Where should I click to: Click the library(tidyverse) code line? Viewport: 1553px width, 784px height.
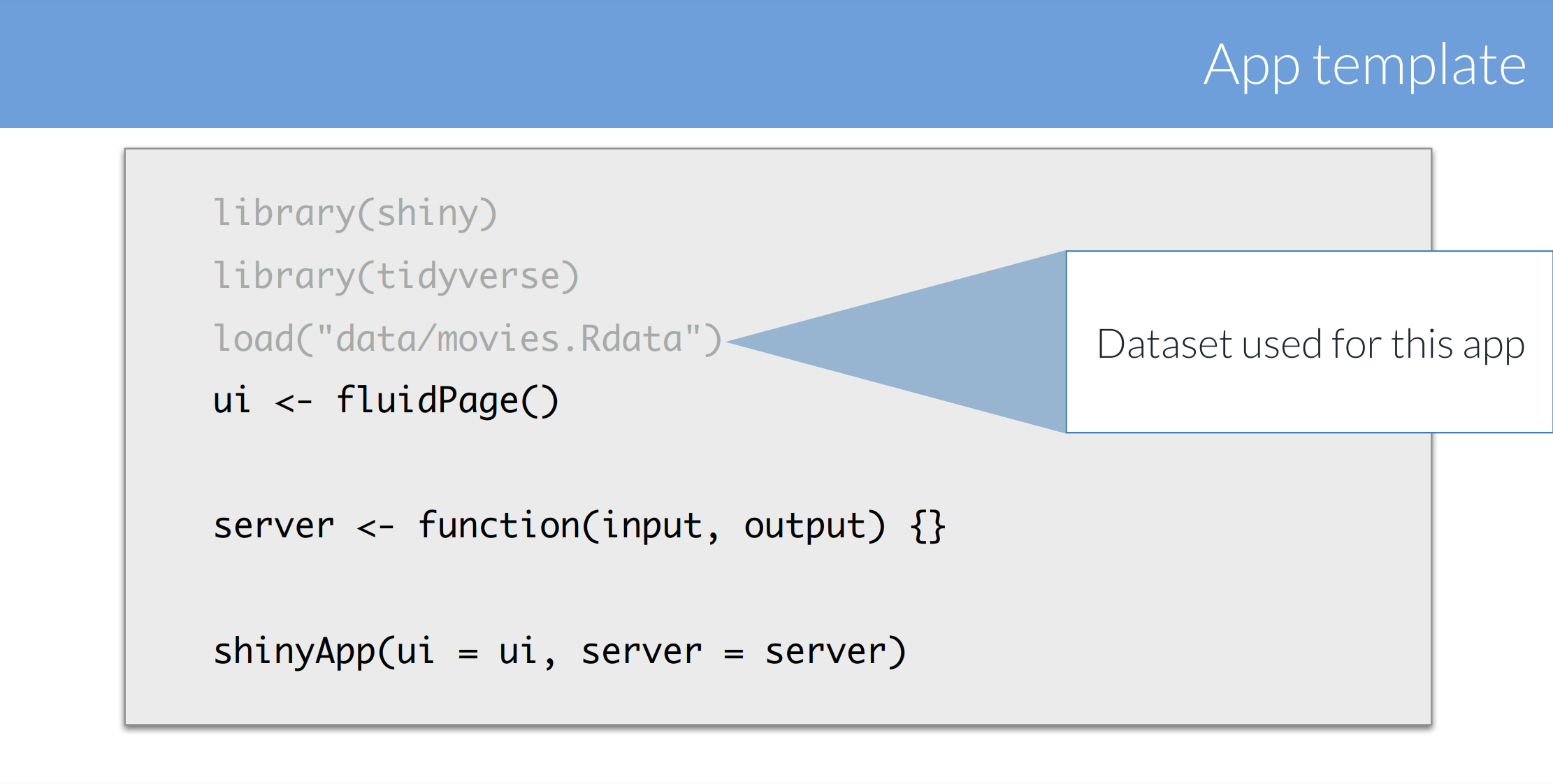[x=396, y=276]
